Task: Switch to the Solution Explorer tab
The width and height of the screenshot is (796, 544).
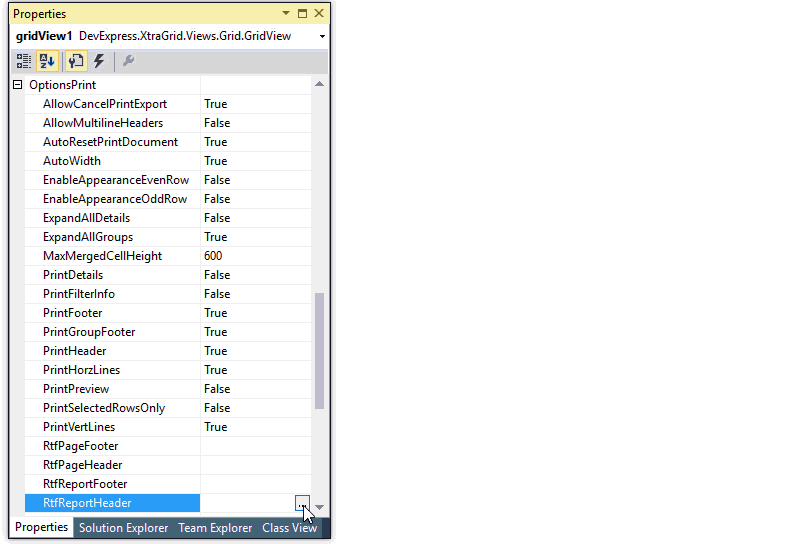Action: (x=123, y=528)
